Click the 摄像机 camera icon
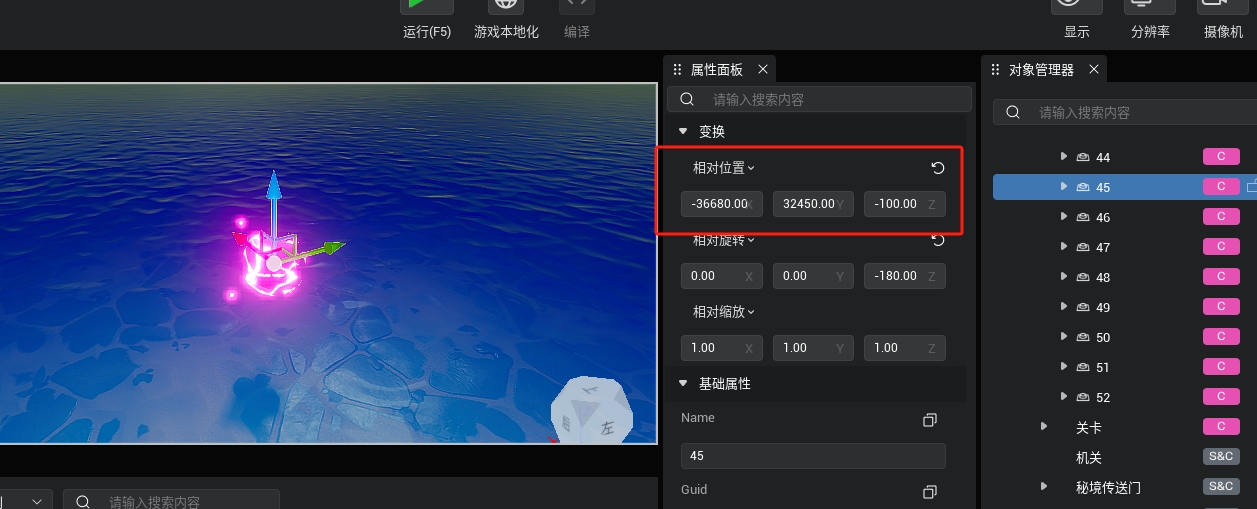Image resolution: width=1257 pixels, height=509 pixels. click(x=1223, y=8)
